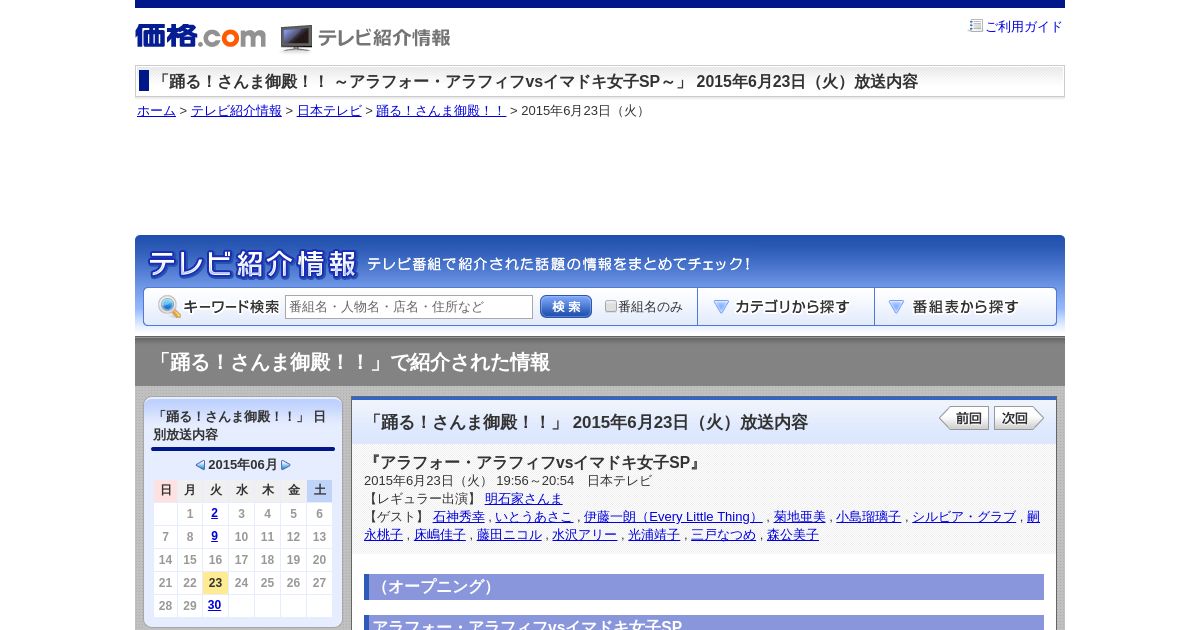1200x630 pixels.
Task: Open テレビ紹介情報 breadcrumb link
Action: click(x=236, y=111)
